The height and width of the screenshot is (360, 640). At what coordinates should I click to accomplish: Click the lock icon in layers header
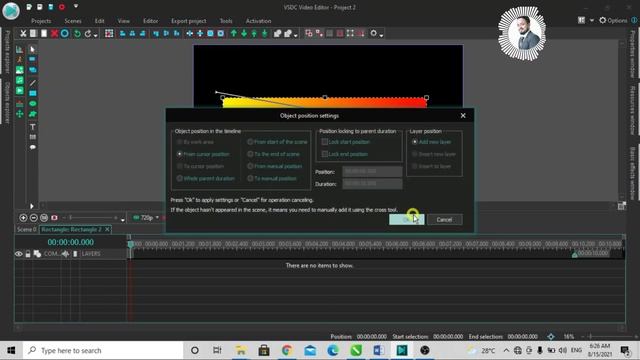click(28, 254)
